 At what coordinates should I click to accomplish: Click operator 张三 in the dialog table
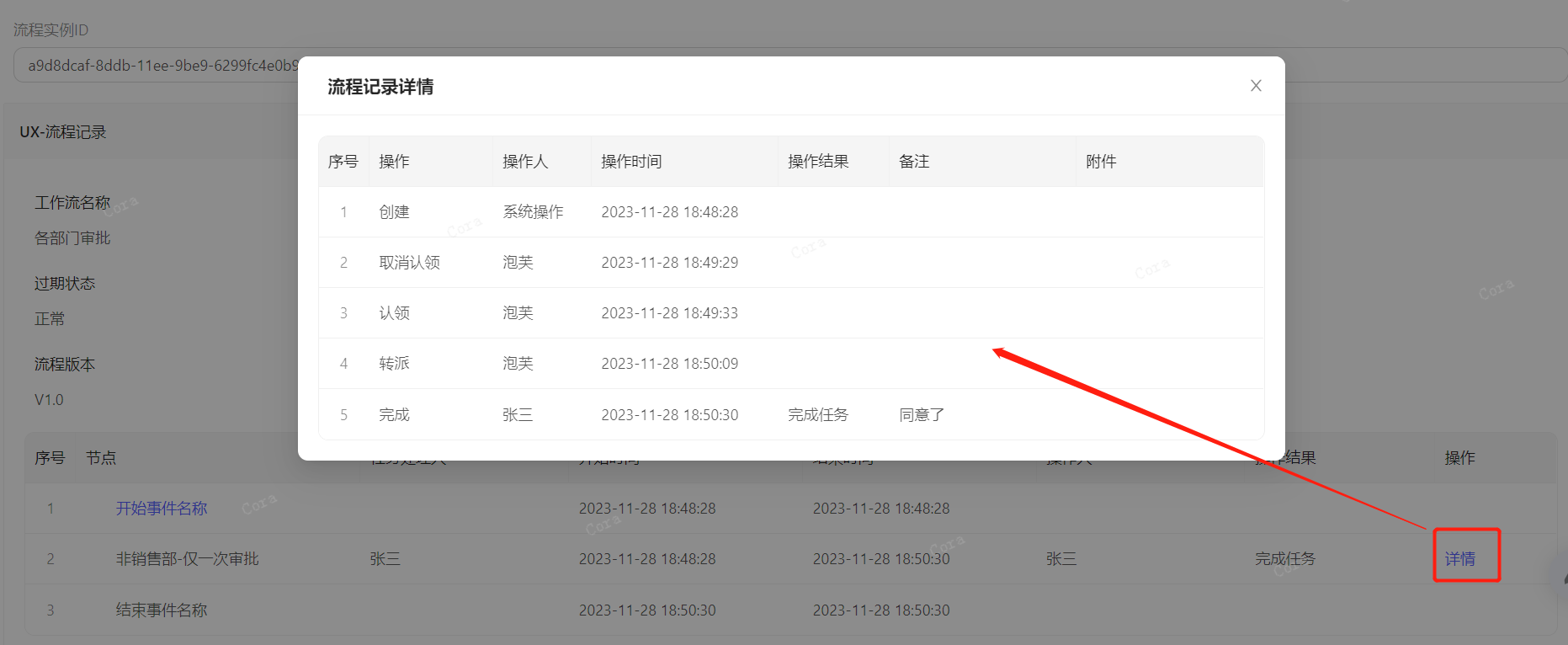pos(518,415)
